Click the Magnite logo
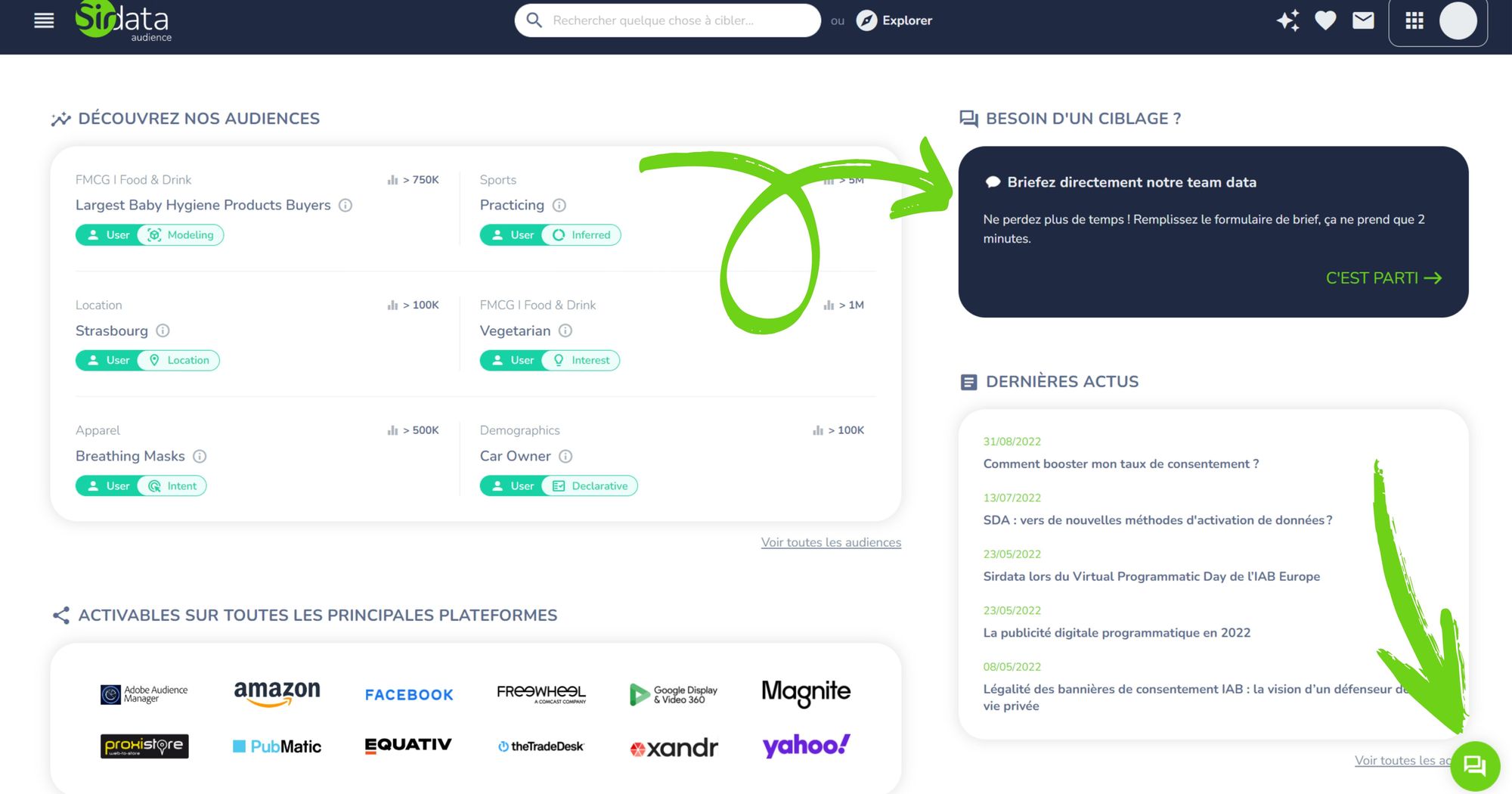Image resolution: width=1512 pixels, height=794 pixels. click(806, 693)
